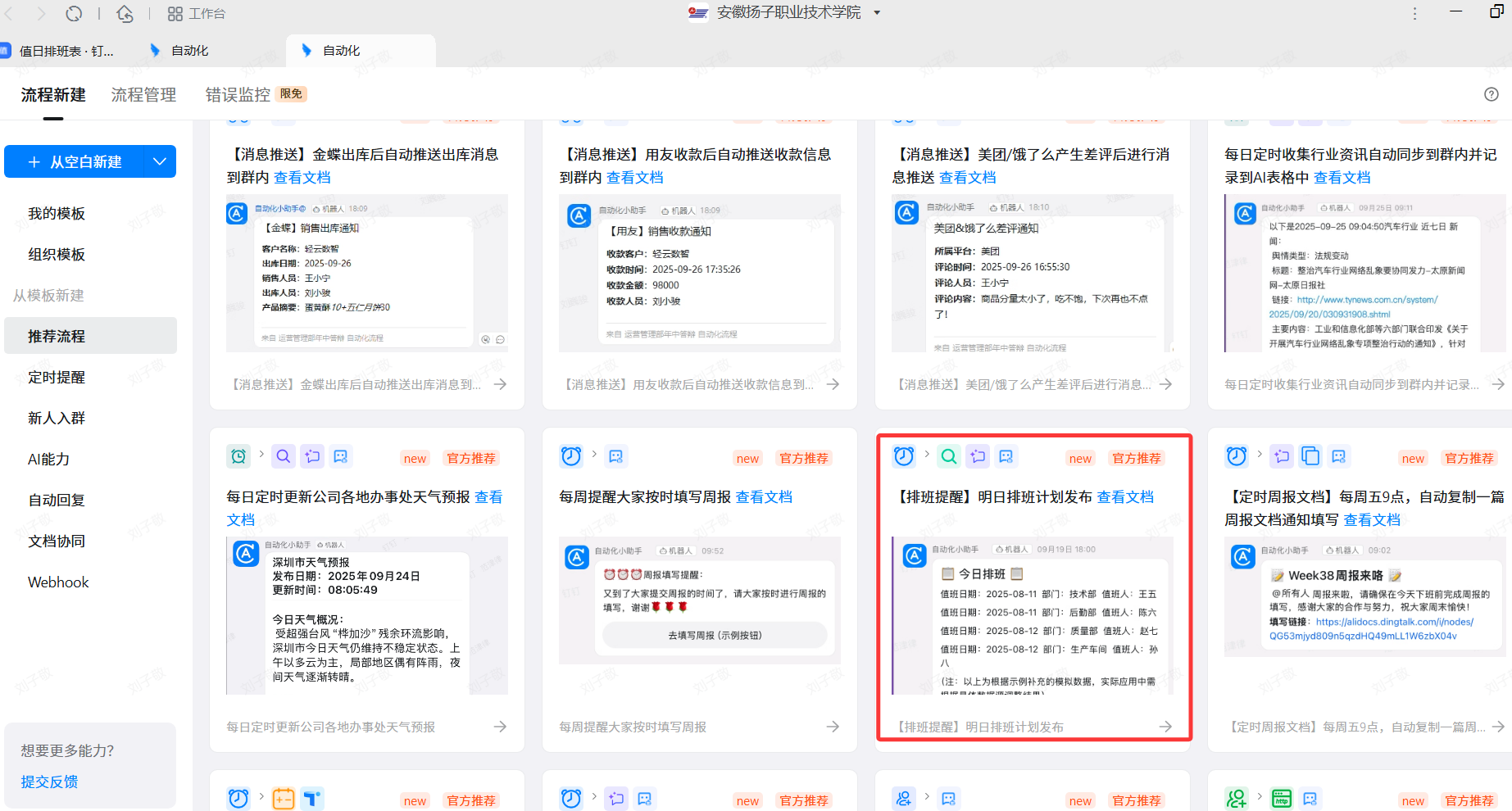Click the school logo icon in the title bar
Screen dimensions: 1512x811
pos(697,12)
